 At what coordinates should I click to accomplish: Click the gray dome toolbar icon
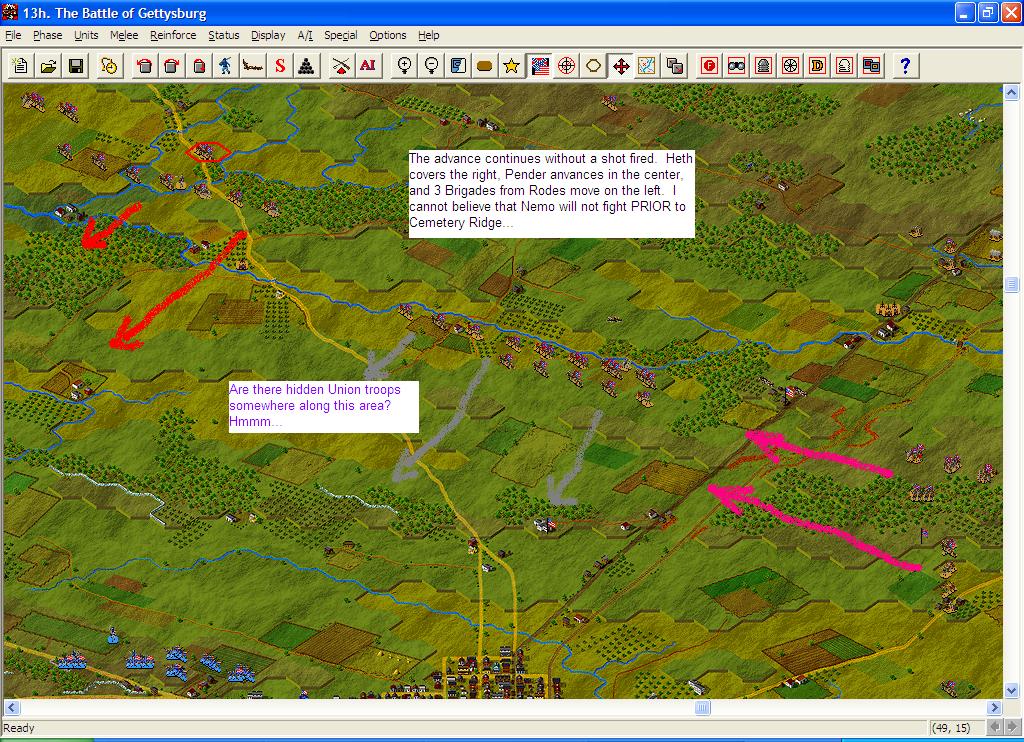pyautogui.click(x=763, y=65)
